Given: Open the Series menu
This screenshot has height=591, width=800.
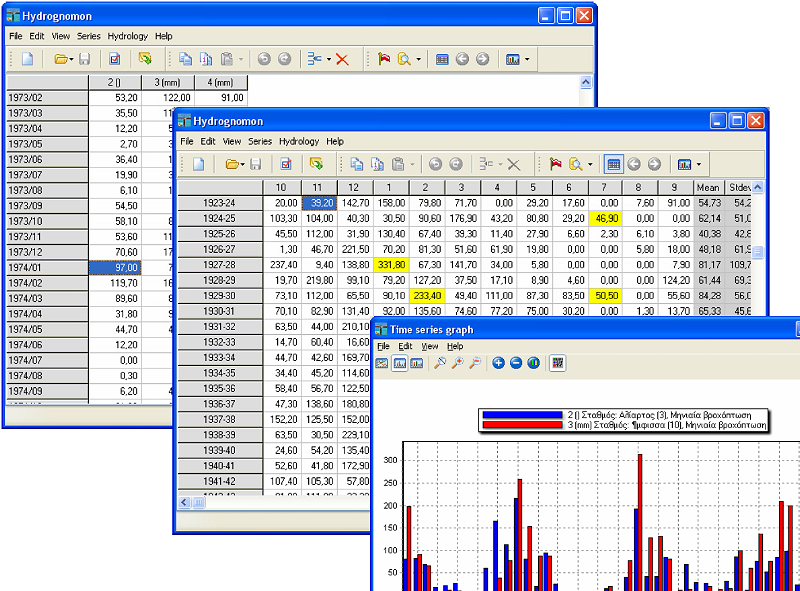Looking at the screenshot, I should tap(260, 142).
